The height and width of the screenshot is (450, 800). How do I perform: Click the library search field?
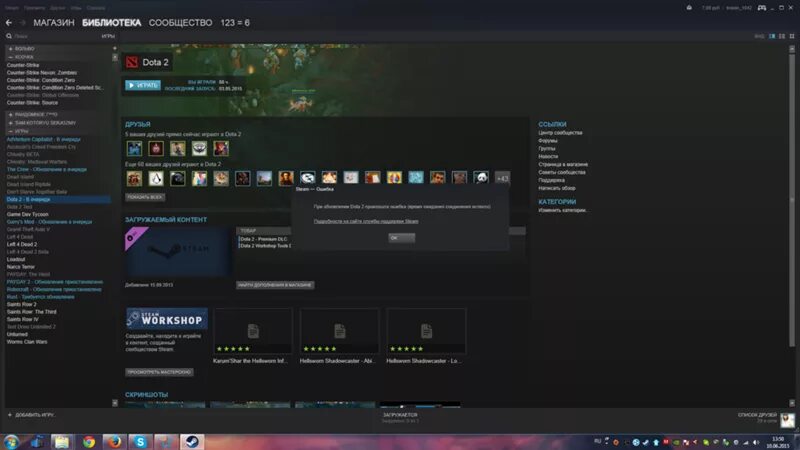click(x=51, y=36)
